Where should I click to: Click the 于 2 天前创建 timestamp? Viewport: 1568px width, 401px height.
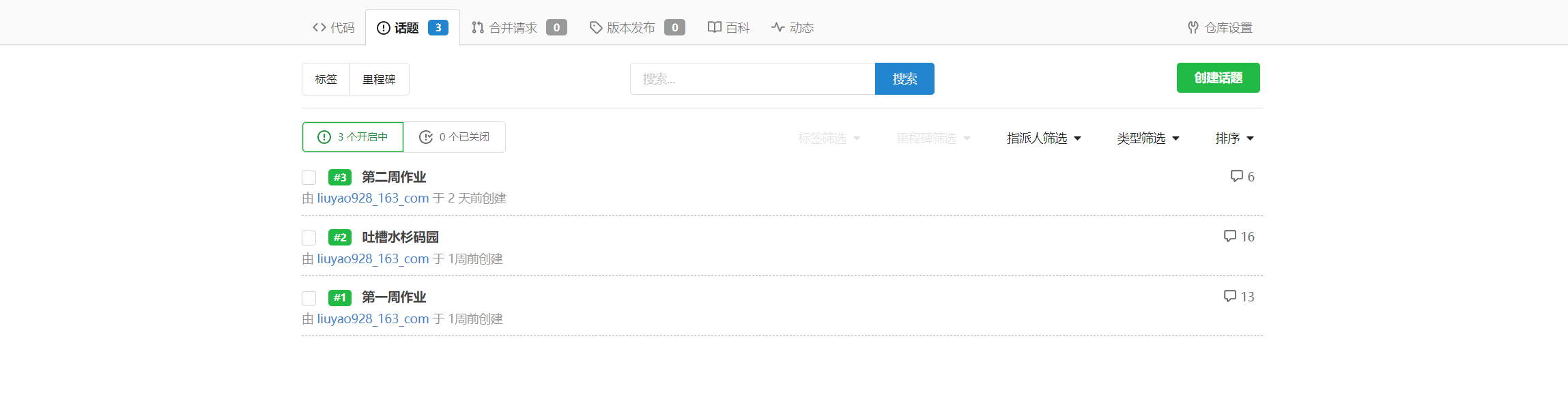470,198
